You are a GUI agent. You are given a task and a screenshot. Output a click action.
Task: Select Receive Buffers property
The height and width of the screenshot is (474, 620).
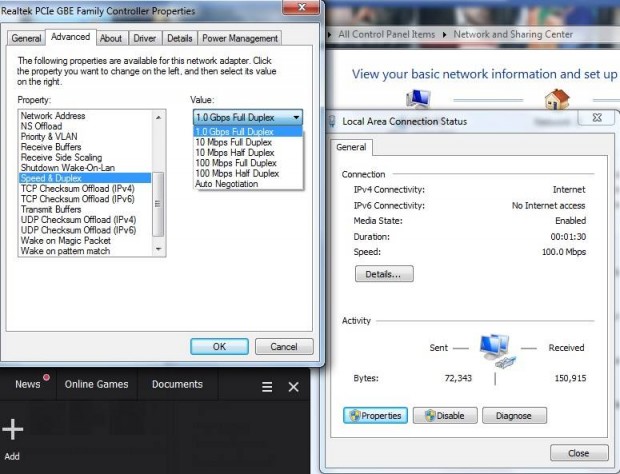click(x=51, y=147)
